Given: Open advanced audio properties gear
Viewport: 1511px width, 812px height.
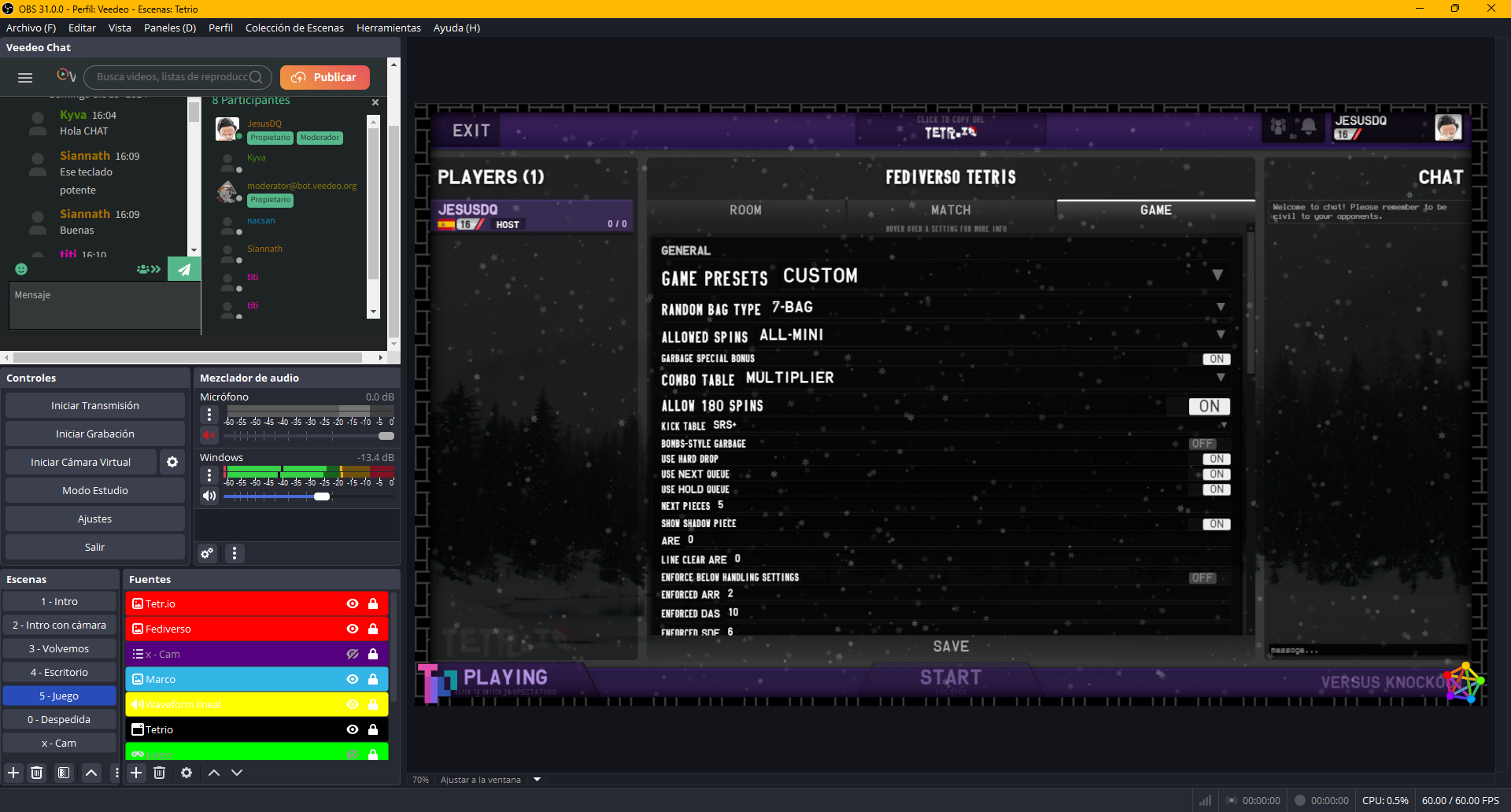Looking at the screenshot, I should click(x=207, y=553).
